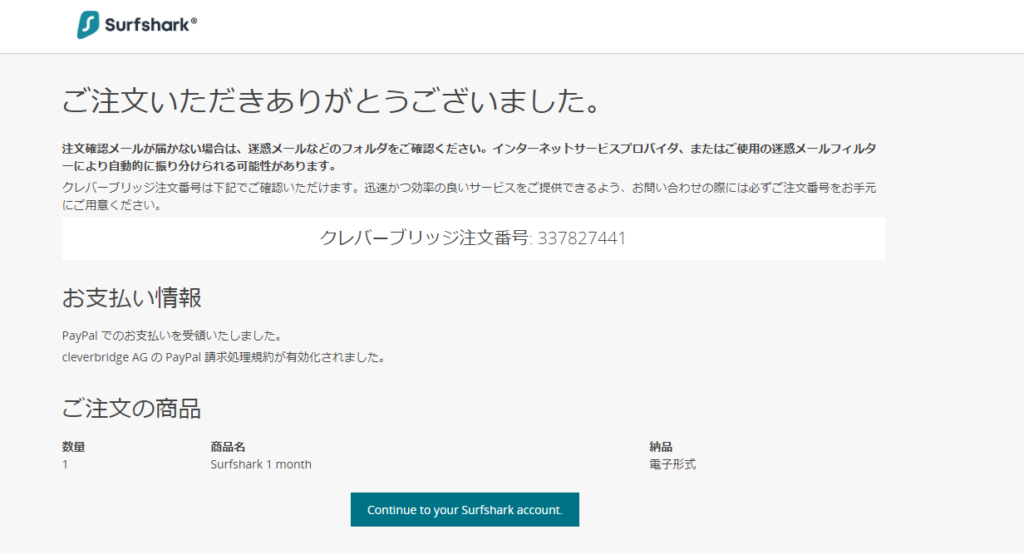
Task: Click the 商品名 column header
Action: coord(228,447)
